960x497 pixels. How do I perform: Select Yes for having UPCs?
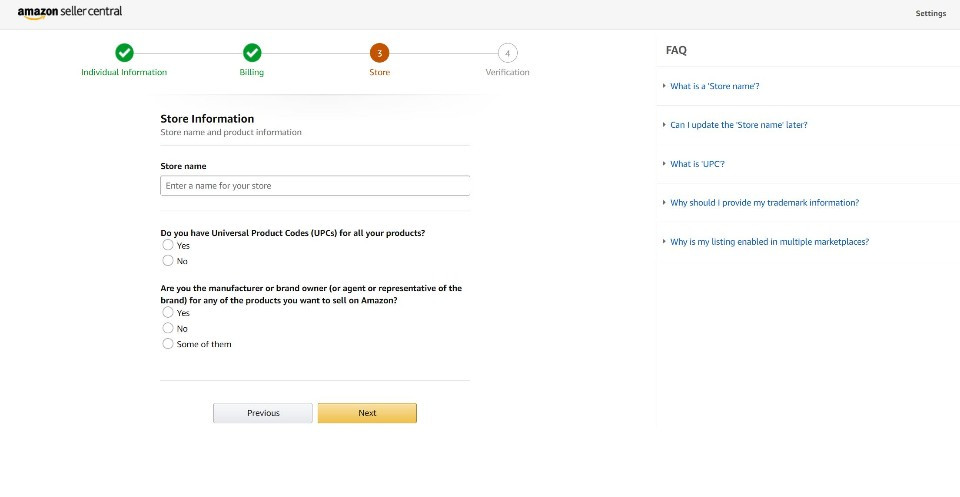pos(168,245)
